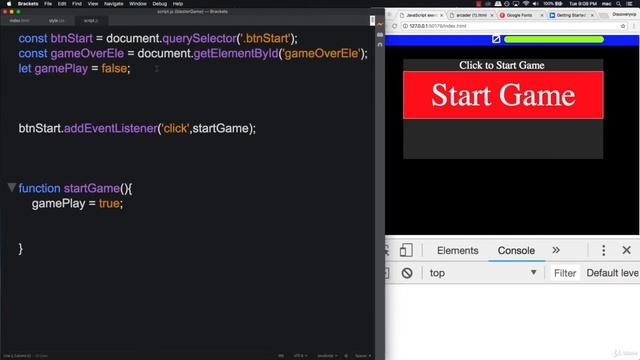Open the Navigate menu
640x360 pixels.
[113, 4]
